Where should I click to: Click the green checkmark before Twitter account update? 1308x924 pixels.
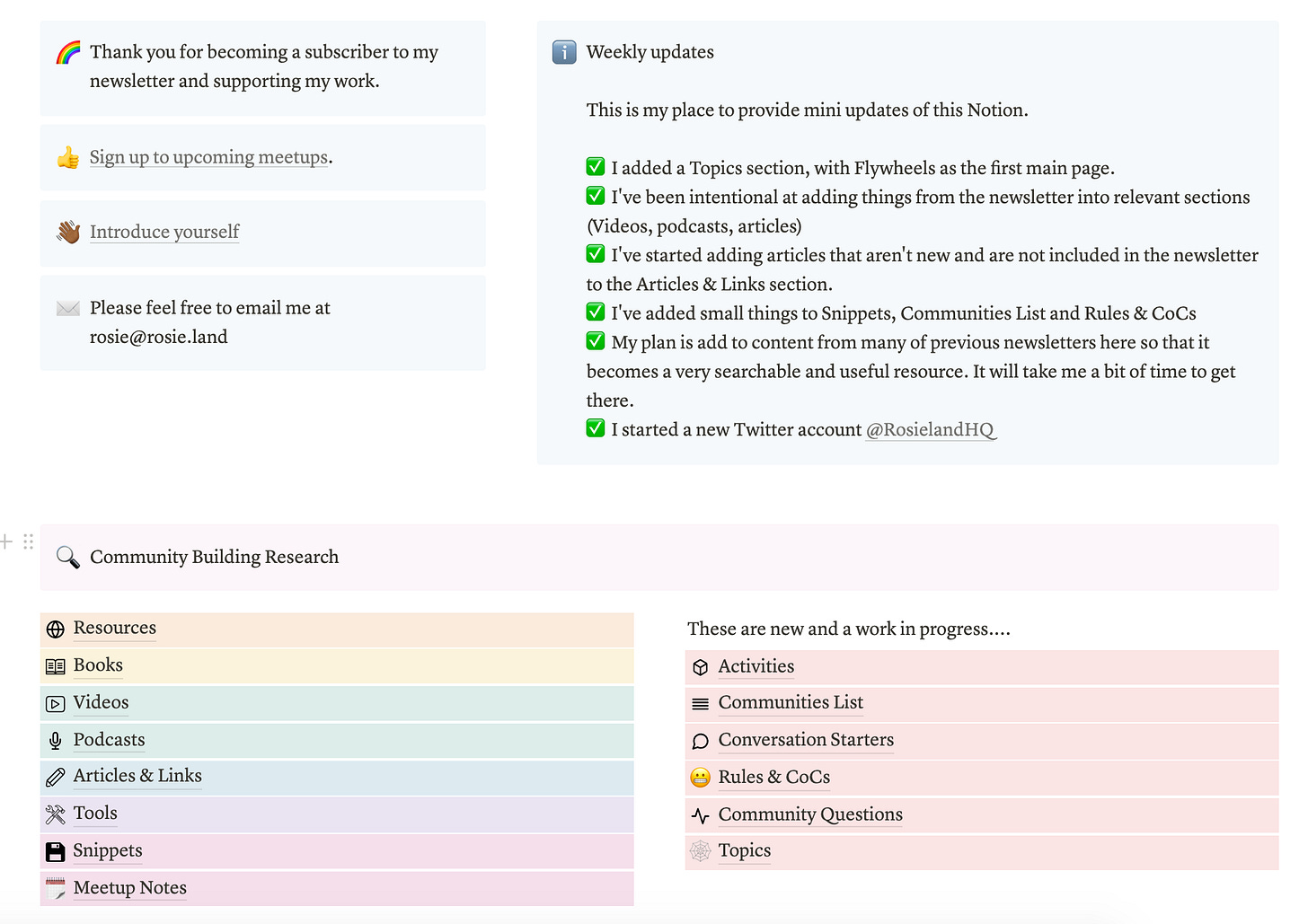596,428
